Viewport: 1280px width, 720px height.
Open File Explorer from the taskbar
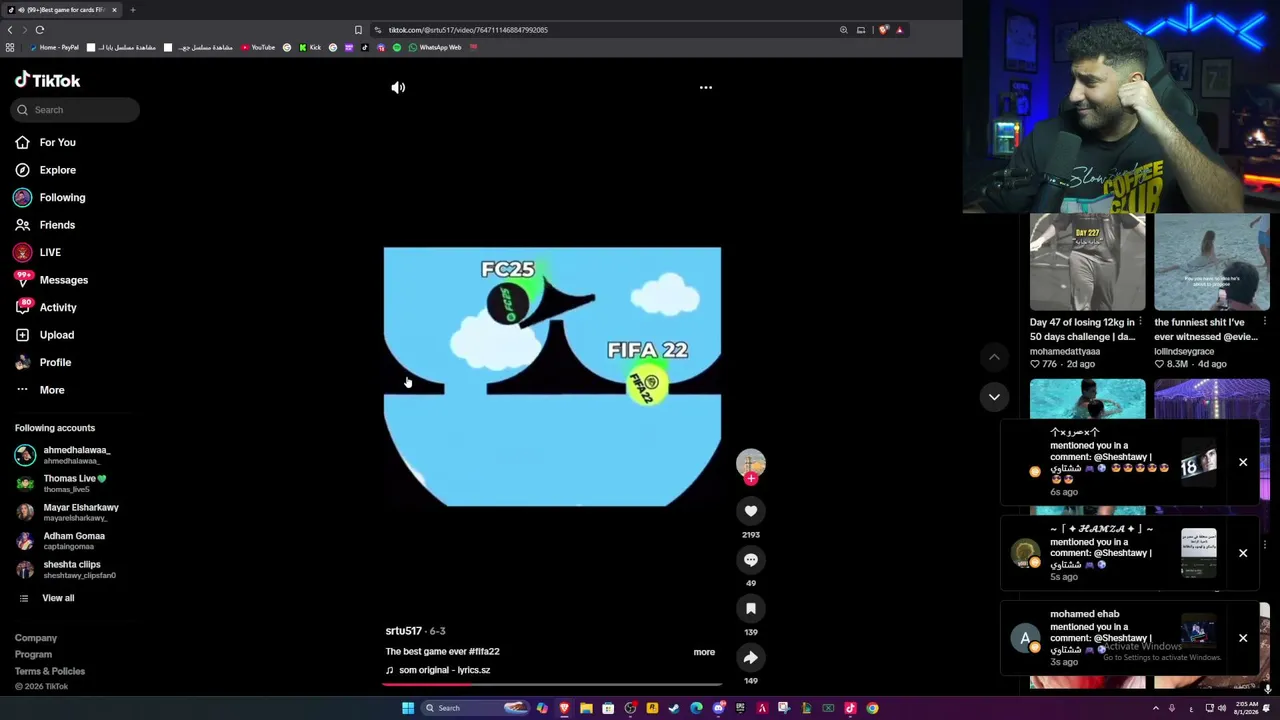[586, 708]
